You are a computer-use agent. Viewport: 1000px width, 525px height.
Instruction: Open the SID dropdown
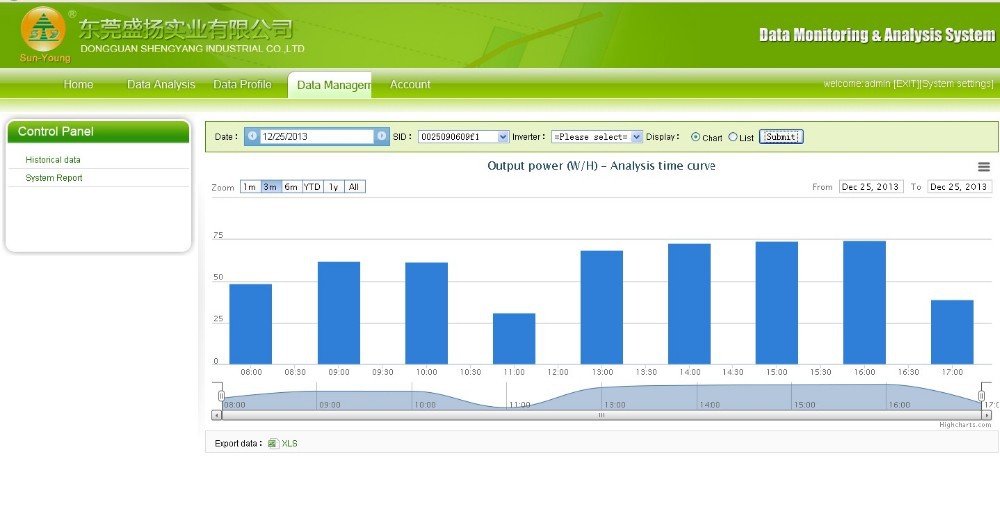[x=463, y=137]
